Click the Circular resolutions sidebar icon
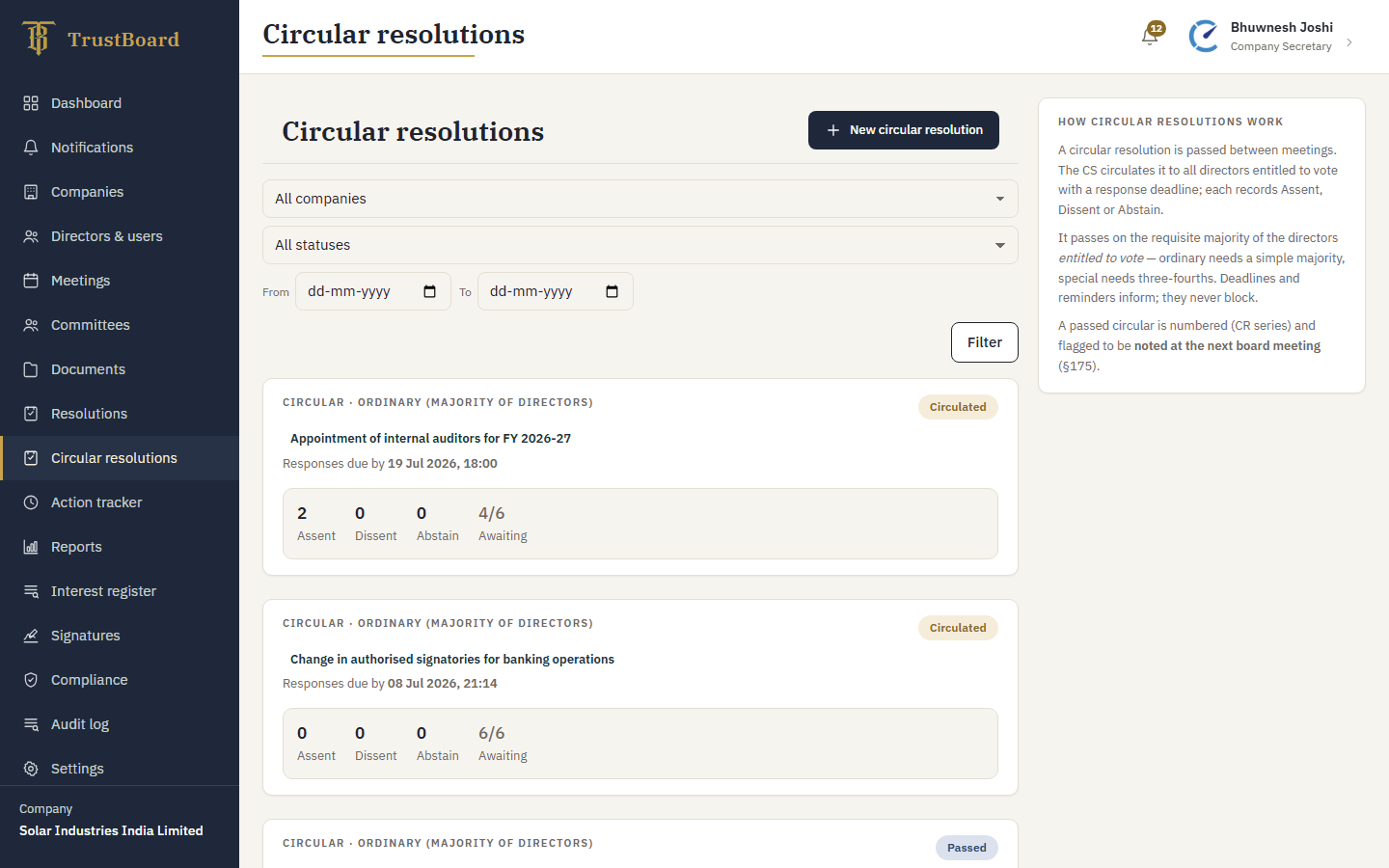 (31, 458)
